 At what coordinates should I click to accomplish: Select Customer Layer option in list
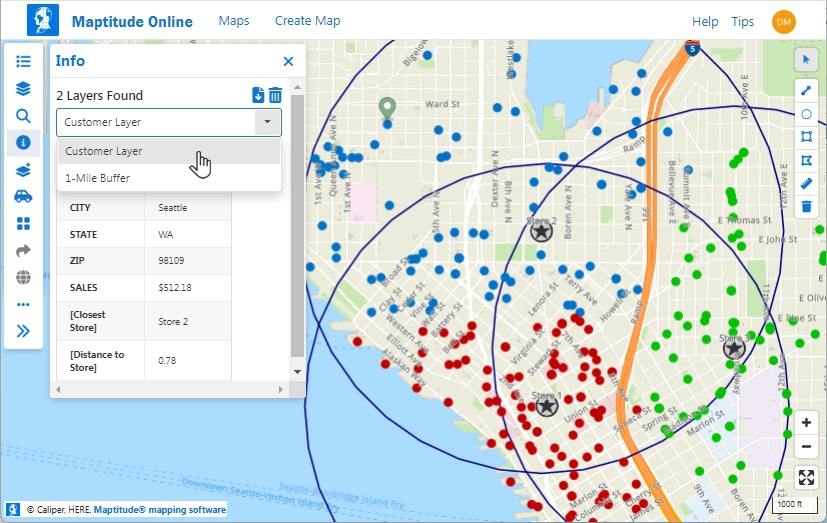(104, 151)
